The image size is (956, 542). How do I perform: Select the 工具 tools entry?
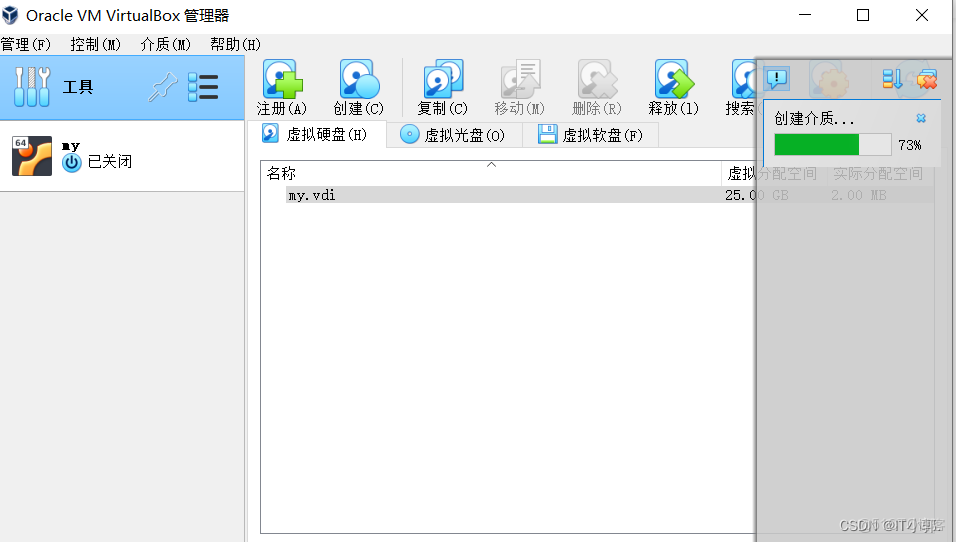click(x=122, y=87)
